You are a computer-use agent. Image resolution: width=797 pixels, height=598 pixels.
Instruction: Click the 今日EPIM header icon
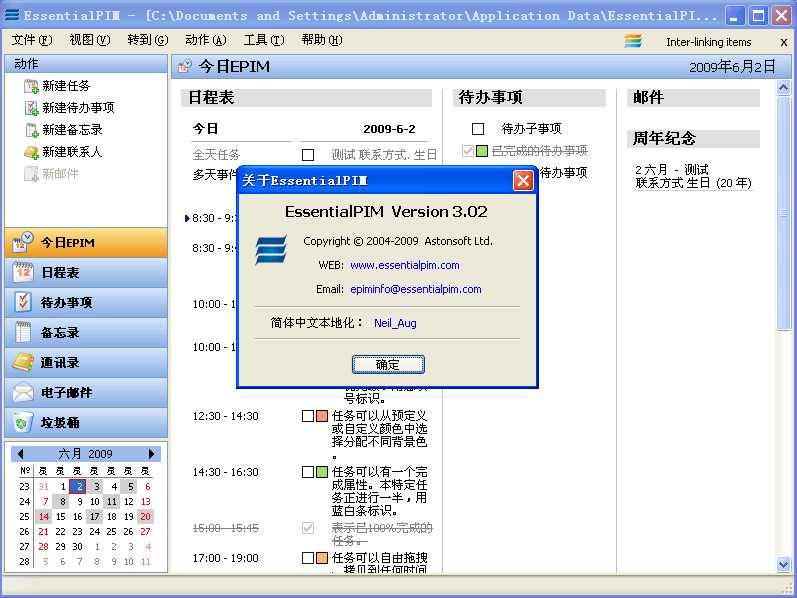coord(185,66)
